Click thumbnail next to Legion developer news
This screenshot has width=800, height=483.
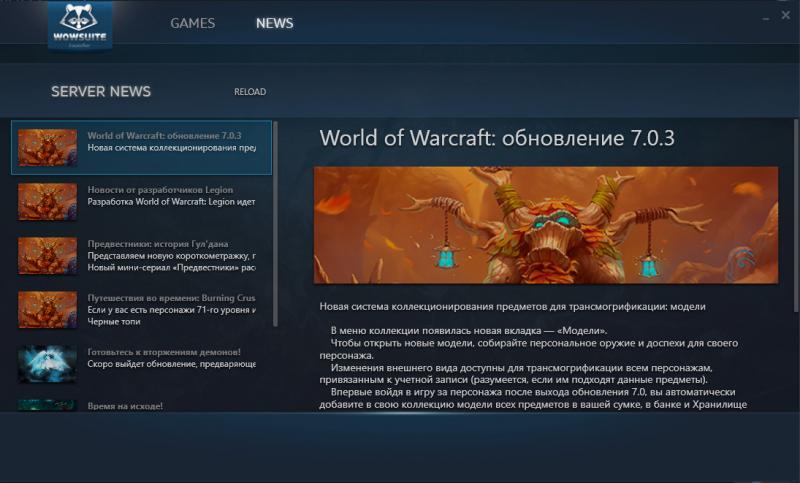tap(47, 201)
